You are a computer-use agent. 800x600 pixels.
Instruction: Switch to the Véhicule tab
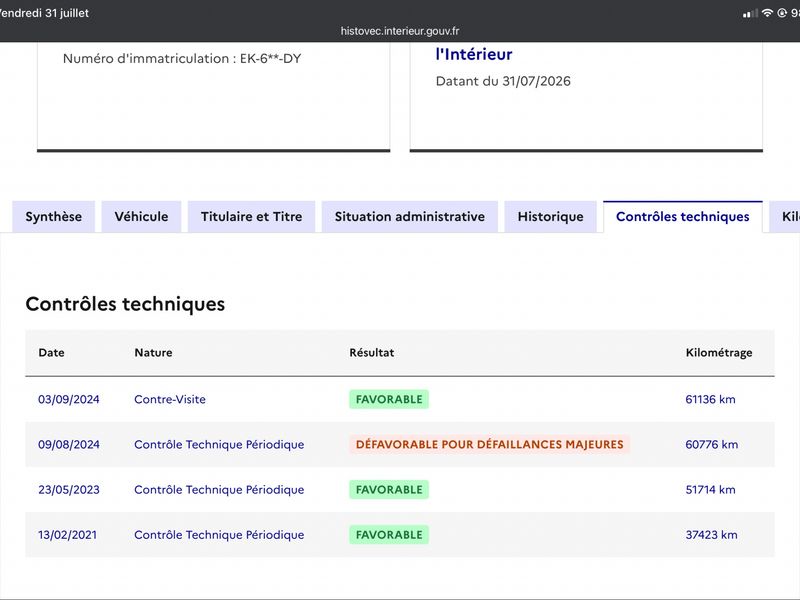pyautogui.click(x=141, y=217)
